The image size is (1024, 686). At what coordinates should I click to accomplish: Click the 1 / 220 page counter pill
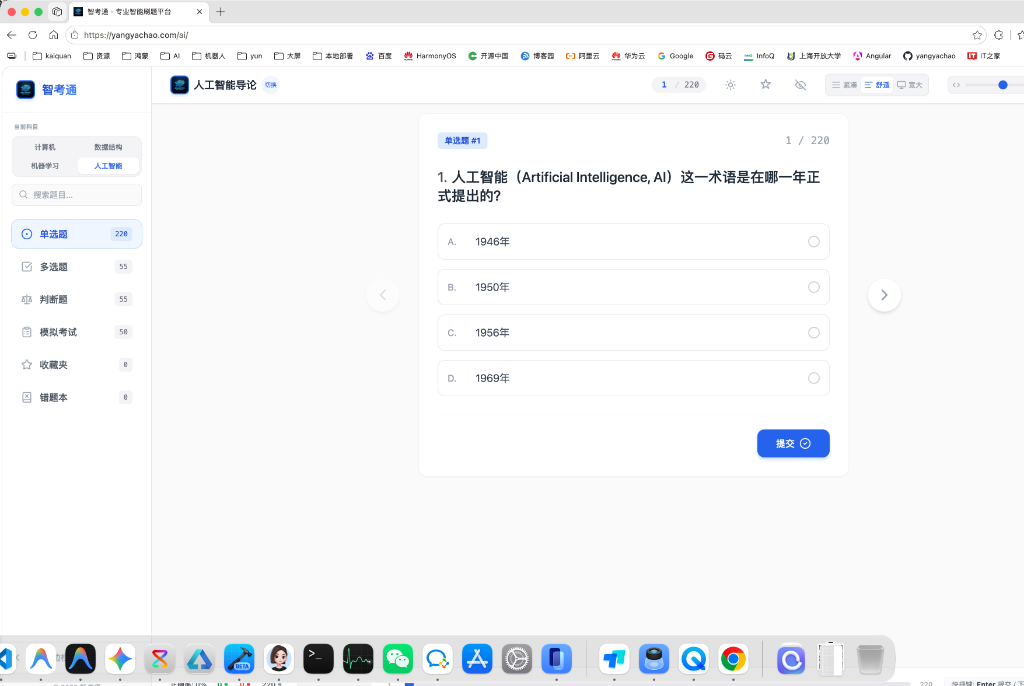[x=679, y=85]
